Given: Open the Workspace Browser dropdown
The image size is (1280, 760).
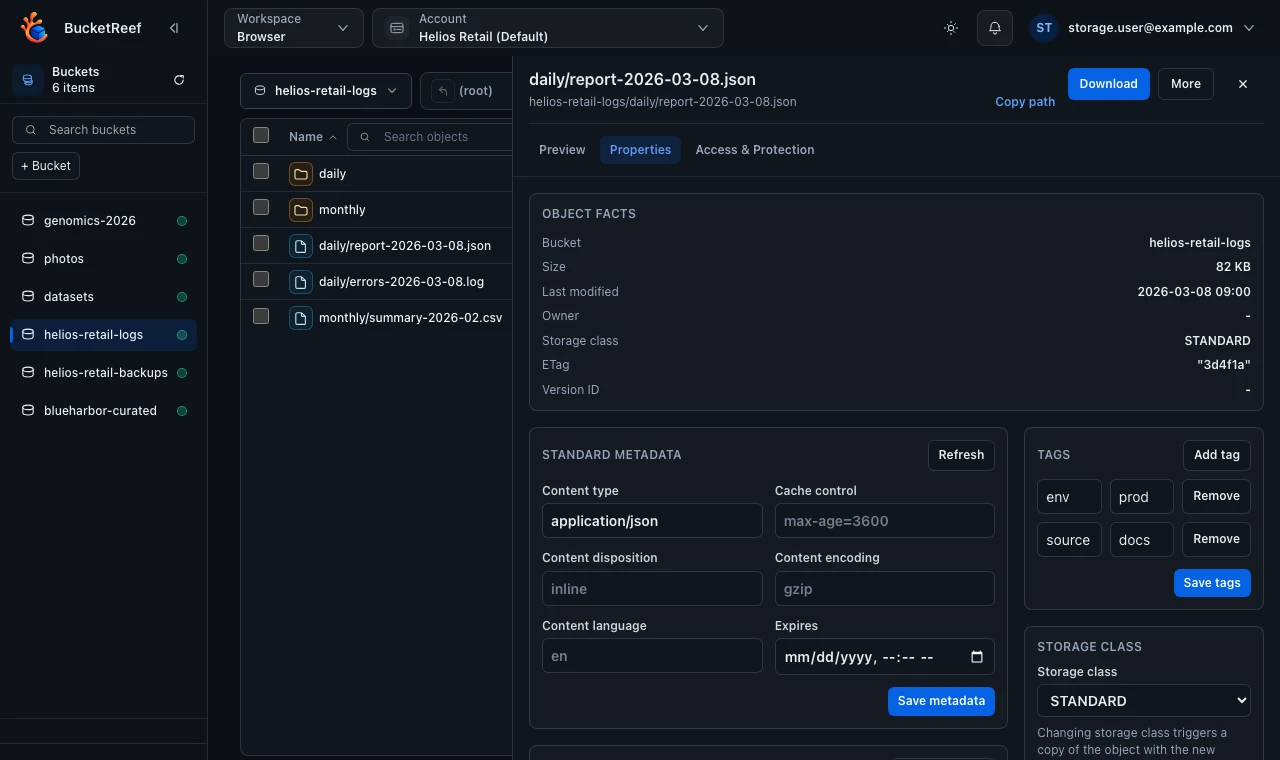Looking at the screenshot, I should [x=293, y=28].
